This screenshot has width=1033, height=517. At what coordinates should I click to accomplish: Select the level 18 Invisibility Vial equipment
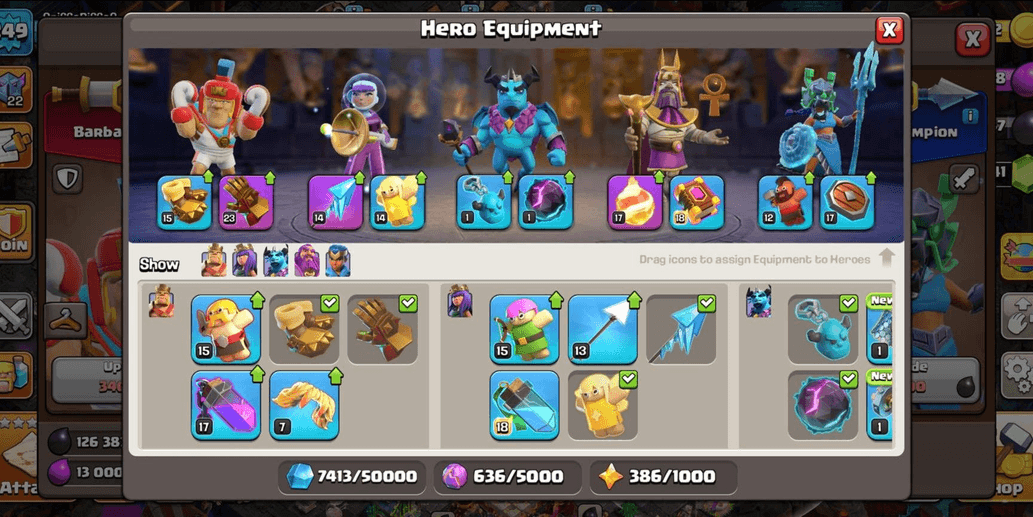point(524,406)
